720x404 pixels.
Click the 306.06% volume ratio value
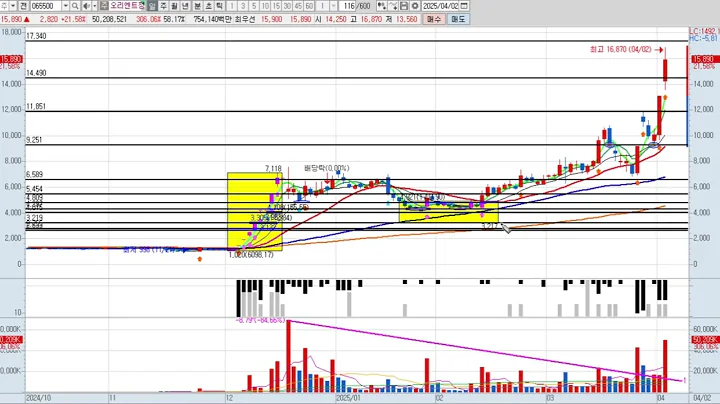click(x=148, y=19)
